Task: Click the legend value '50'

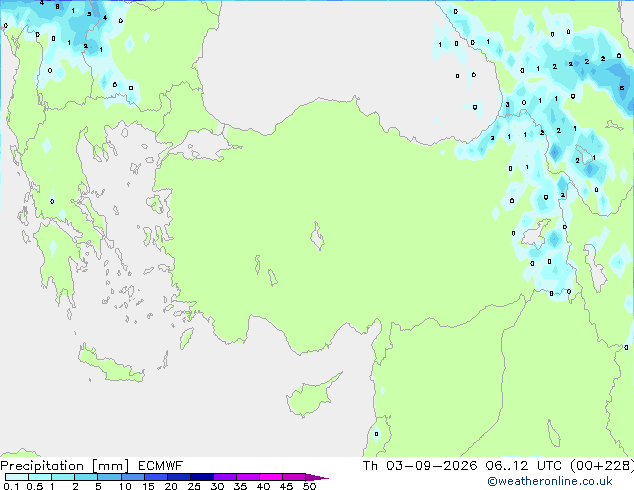Action: 309,486
